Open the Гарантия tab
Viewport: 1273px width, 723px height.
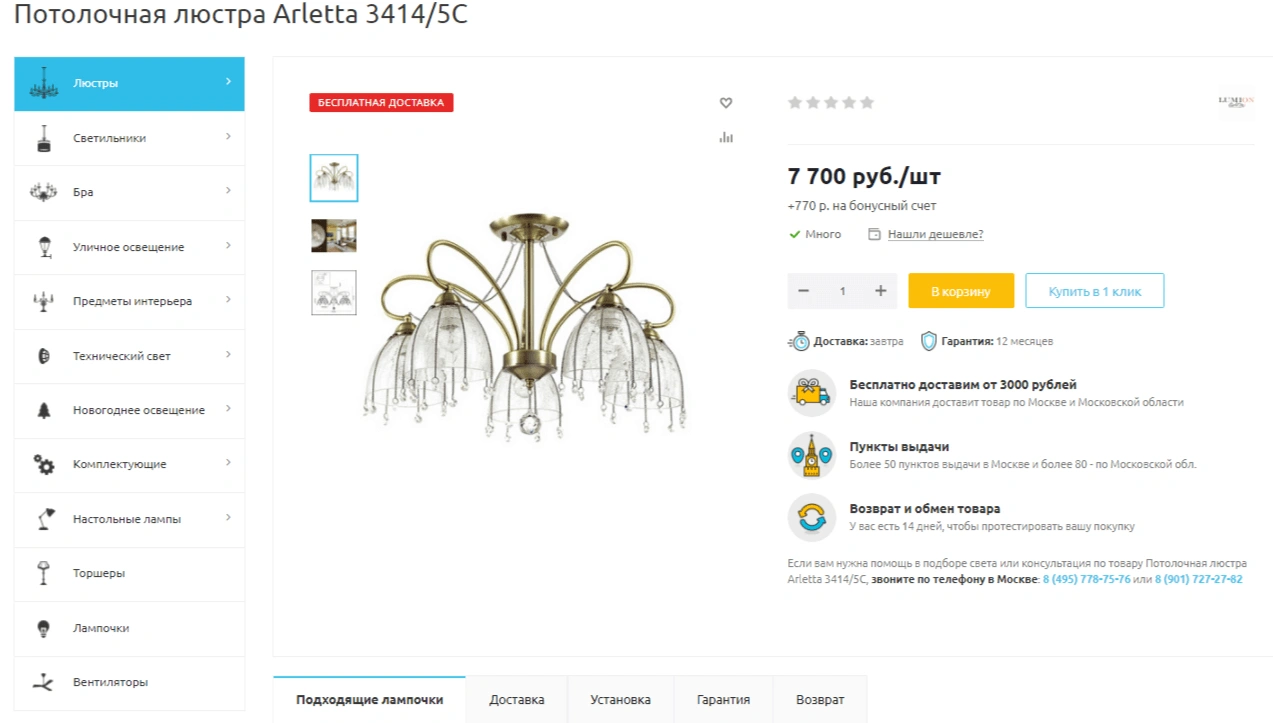[x=723, y=700]
